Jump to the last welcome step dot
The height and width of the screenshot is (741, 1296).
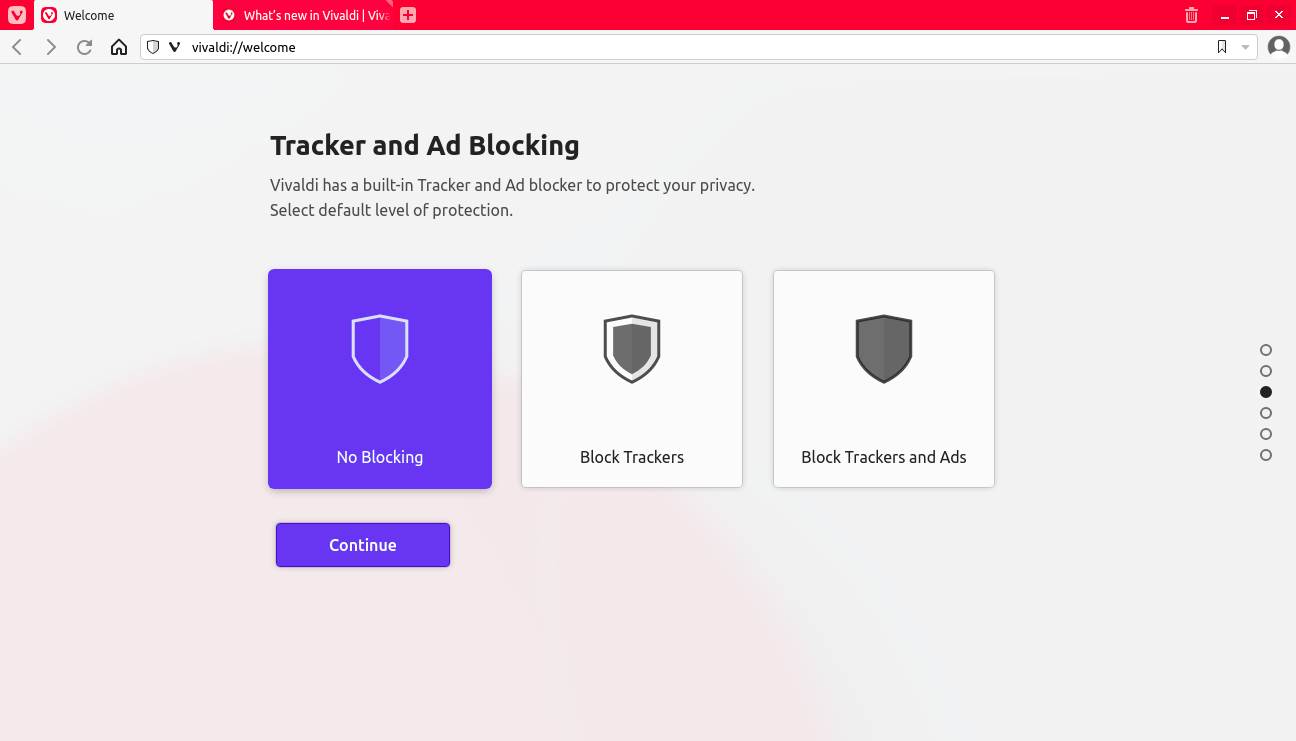pyautogui.click(x=1266, y=455)
